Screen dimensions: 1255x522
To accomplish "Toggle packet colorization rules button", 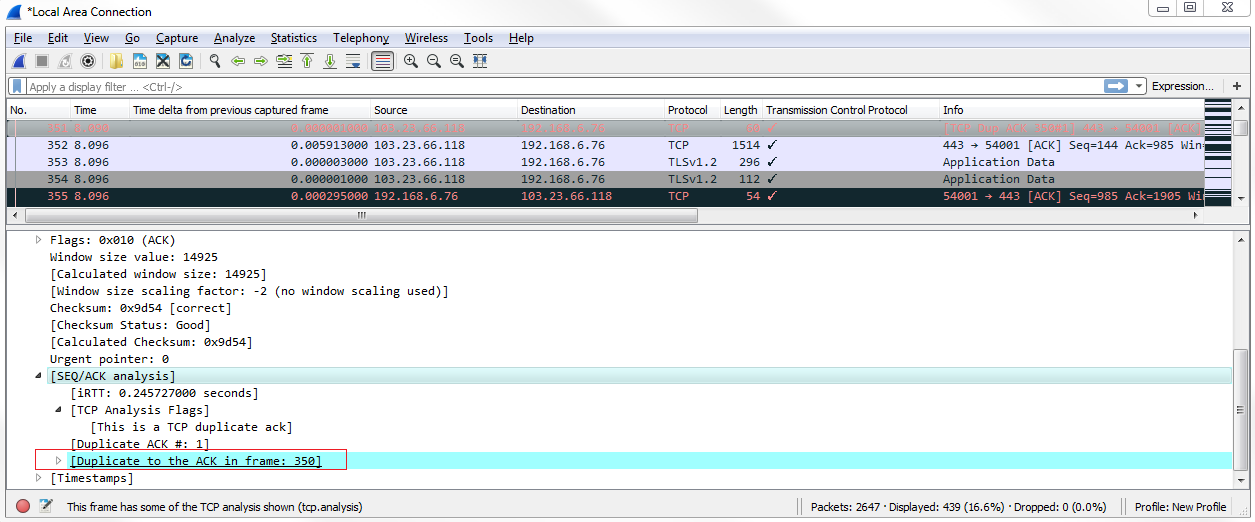I will click(x=382, y=61).
